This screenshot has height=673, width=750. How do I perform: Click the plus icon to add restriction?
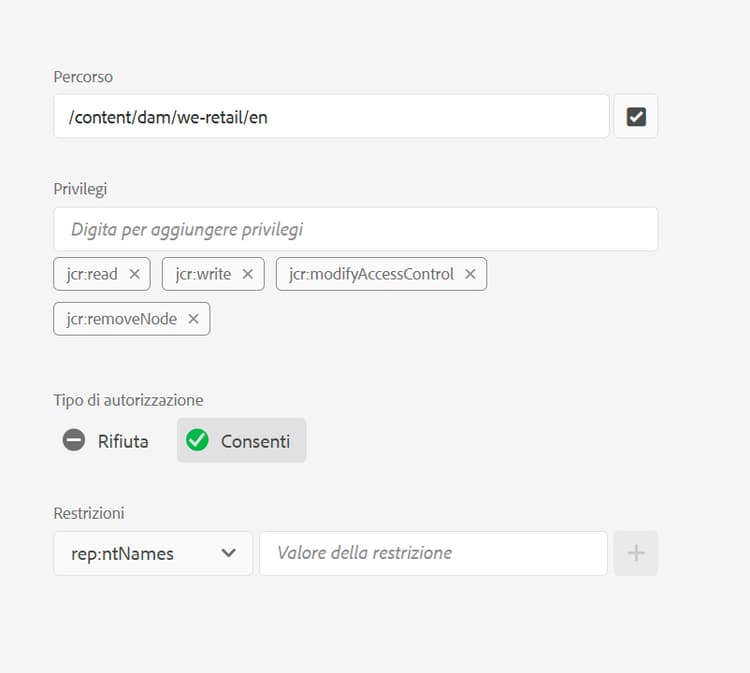coord(636,553)
